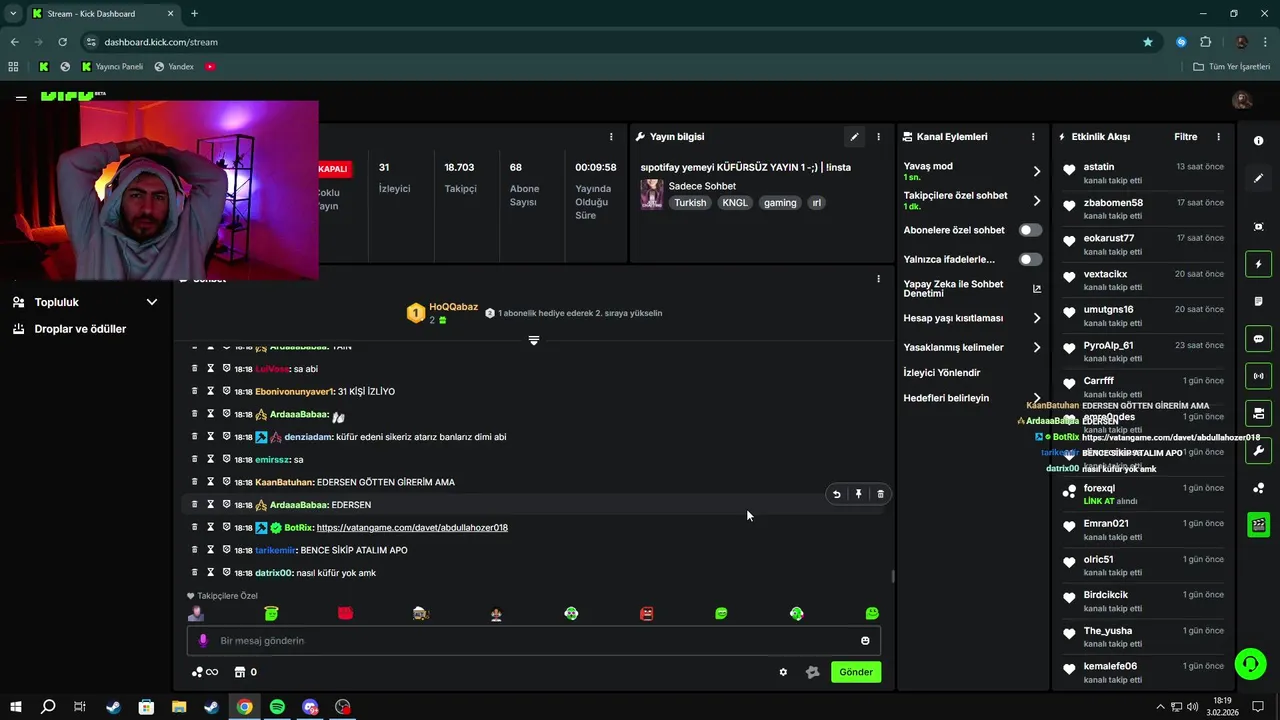Click hourglass timeout icon on emirssz message
This screenshot has width=1280, height=720.
tap(211, 459)
